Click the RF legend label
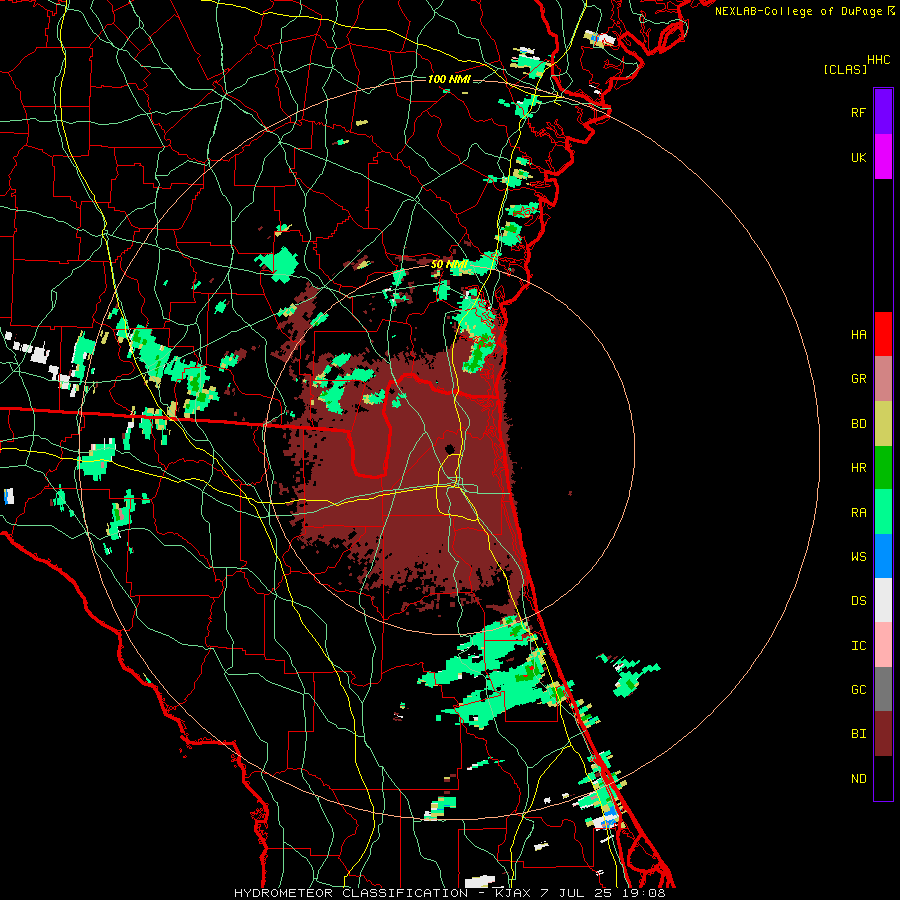This screenshot has height=900, width=900. (858, 112)
